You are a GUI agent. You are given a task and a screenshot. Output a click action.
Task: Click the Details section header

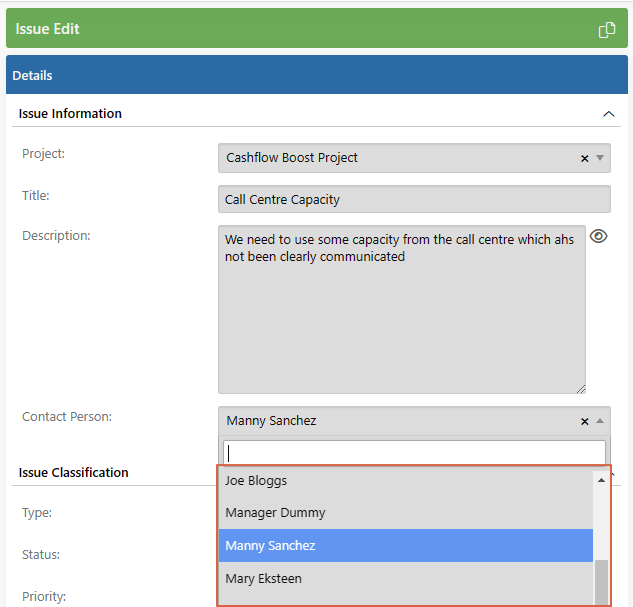317,75
